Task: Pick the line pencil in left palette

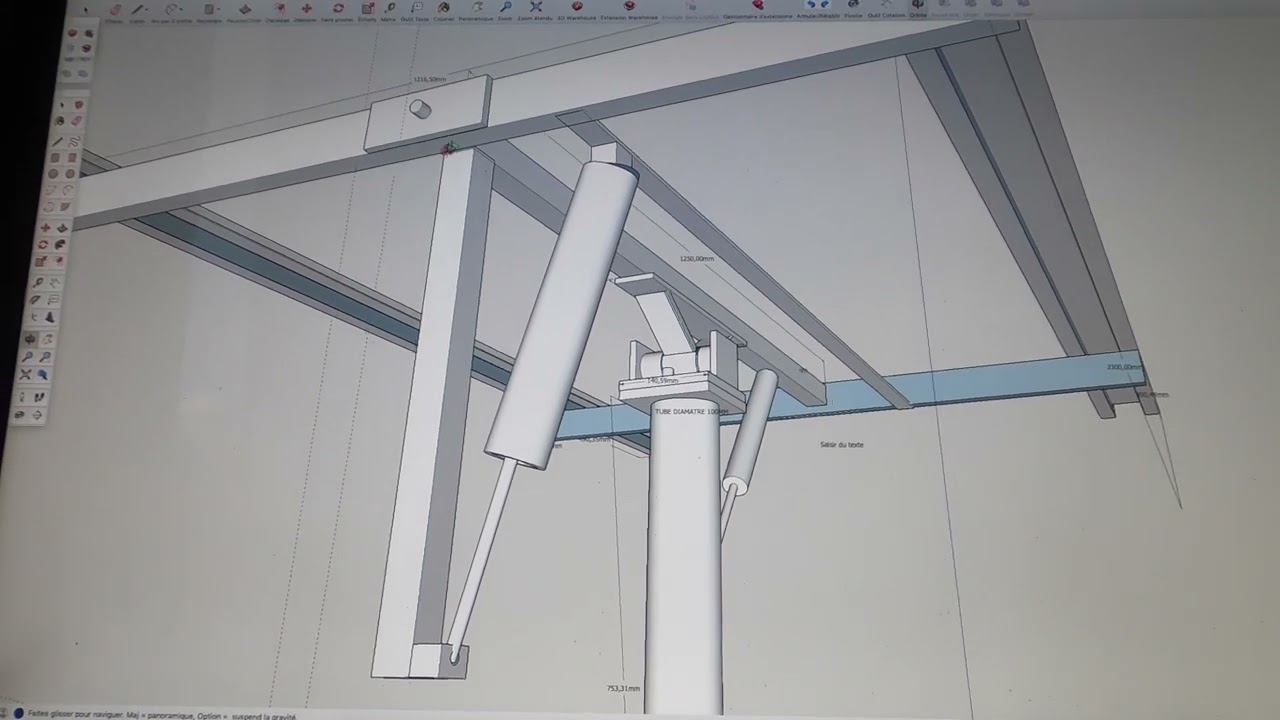Action: (x=57, y=141)
